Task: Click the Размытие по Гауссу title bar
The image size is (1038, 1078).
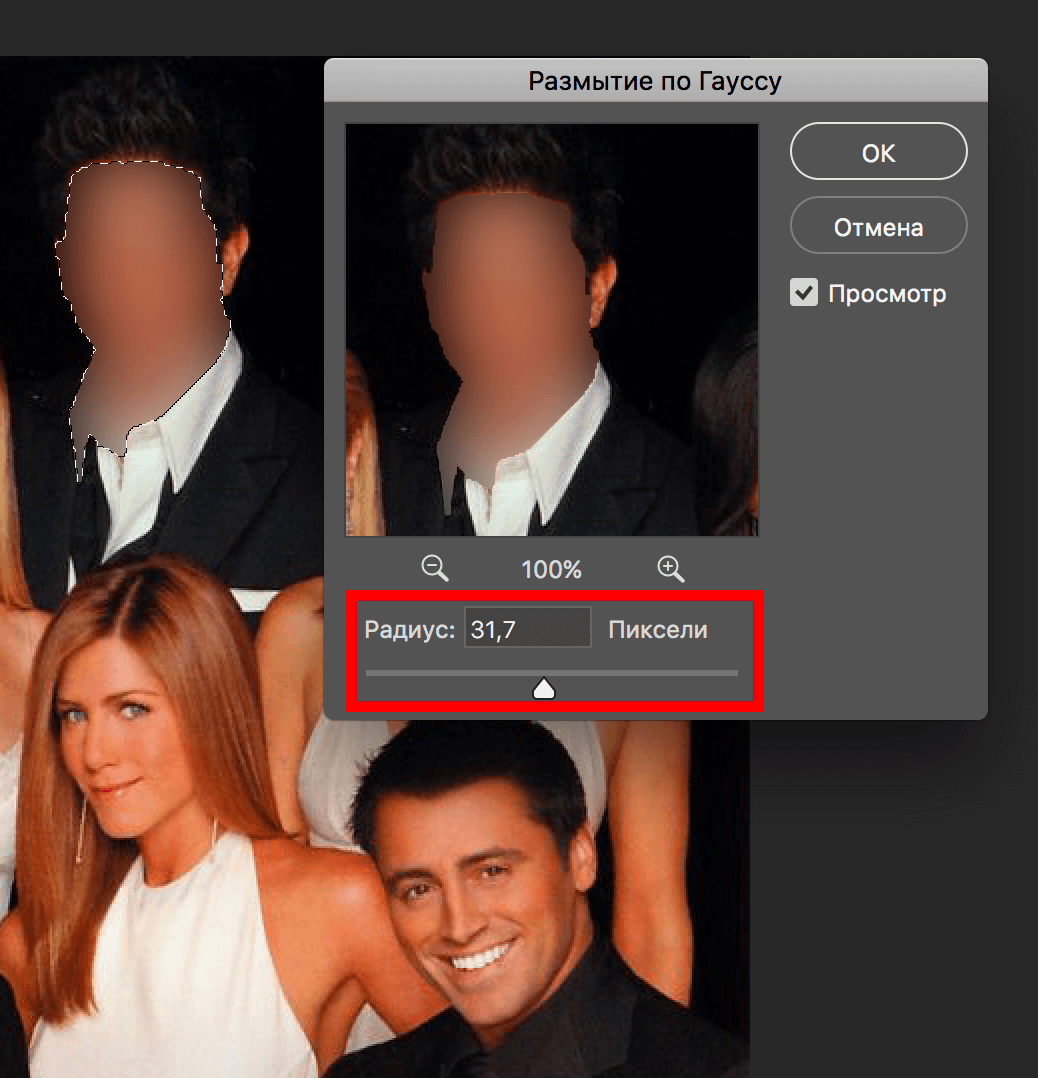Action: coord(655,81)
